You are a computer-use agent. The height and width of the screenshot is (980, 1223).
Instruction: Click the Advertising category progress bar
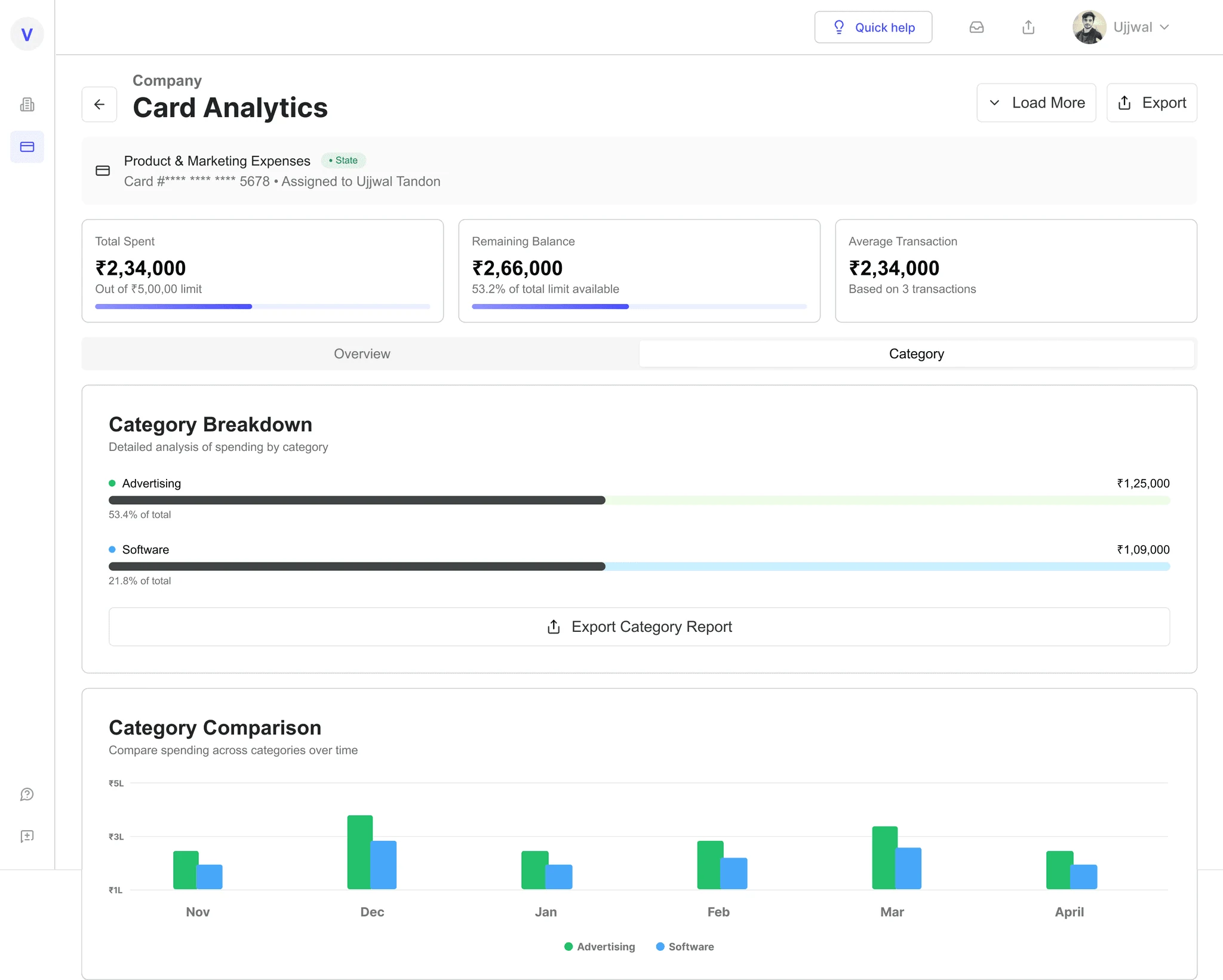click(x=639, y=500)
